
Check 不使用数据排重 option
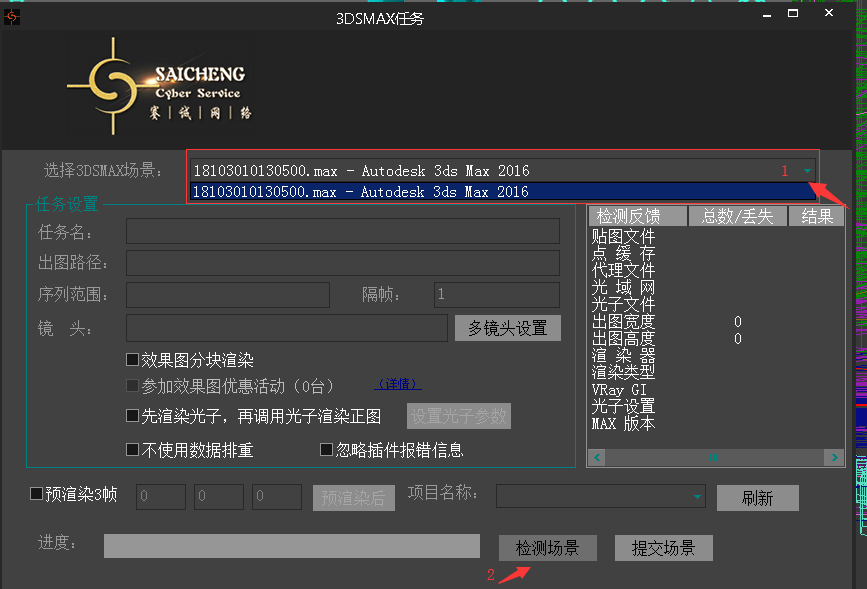(132, 450)
